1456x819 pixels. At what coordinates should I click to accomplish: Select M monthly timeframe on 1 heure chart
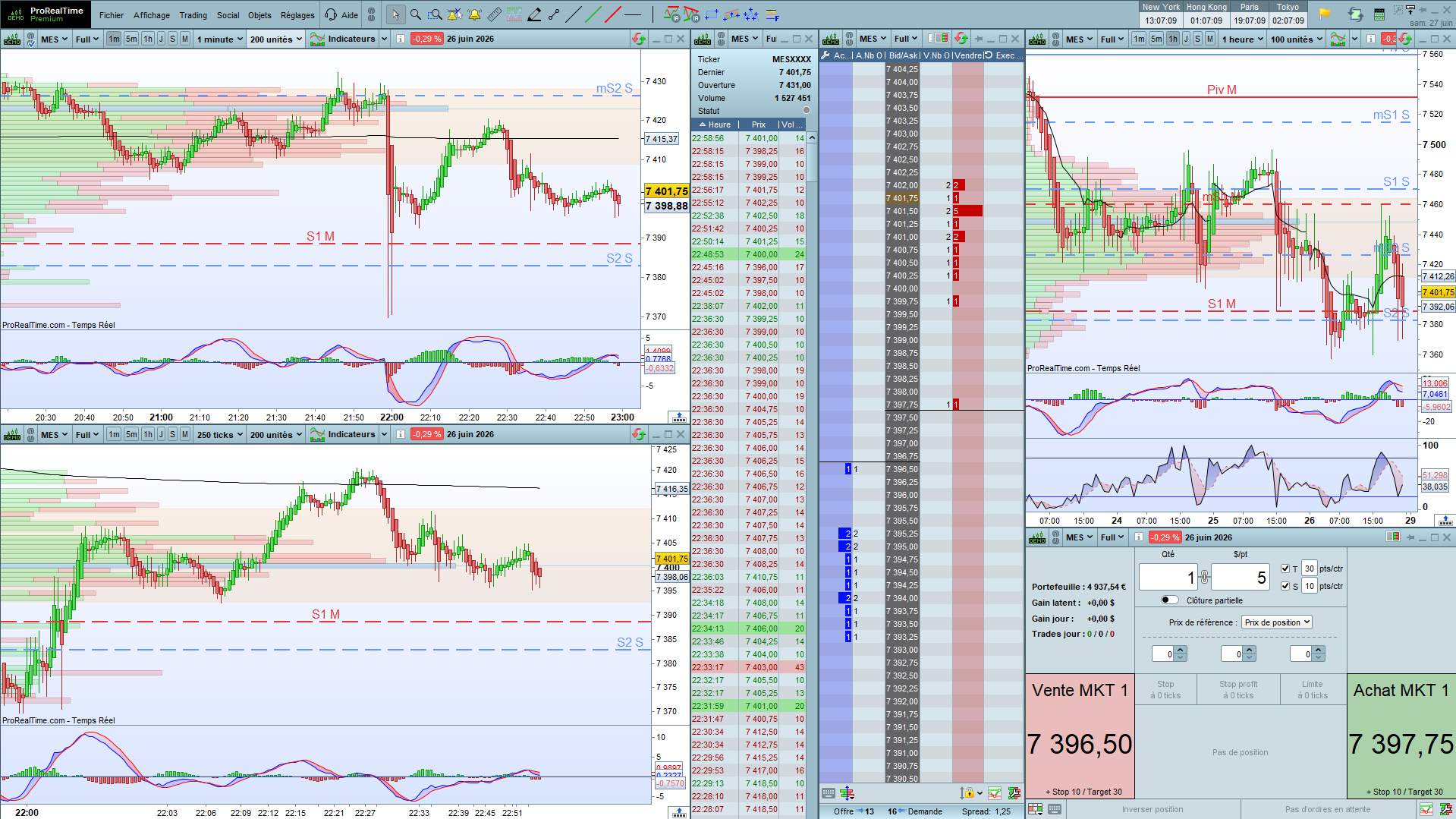(1209, 39)
